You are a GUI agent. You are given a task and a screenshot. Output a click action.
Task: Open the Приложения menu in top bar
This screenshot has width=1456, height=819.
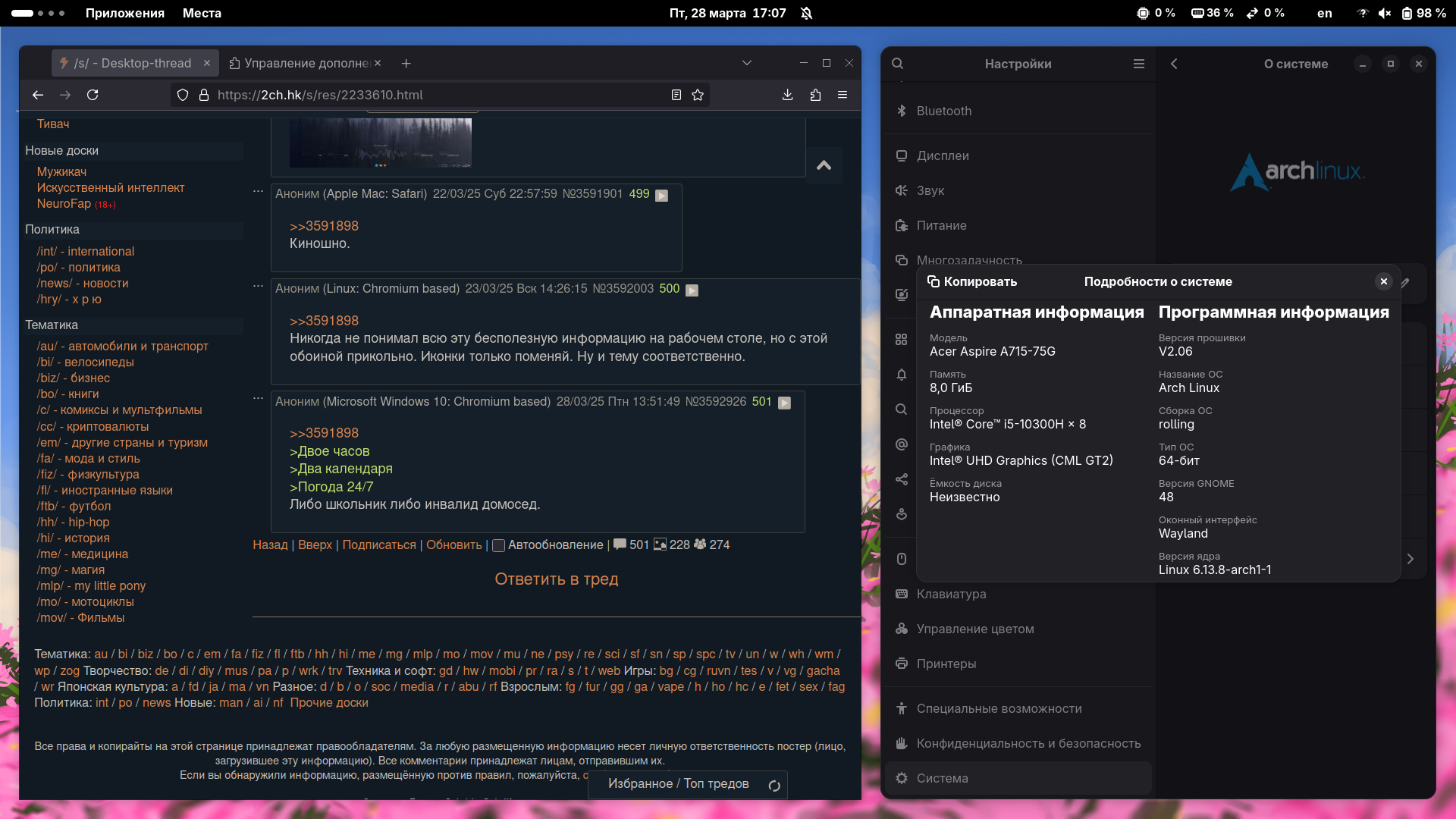[125, 13]
